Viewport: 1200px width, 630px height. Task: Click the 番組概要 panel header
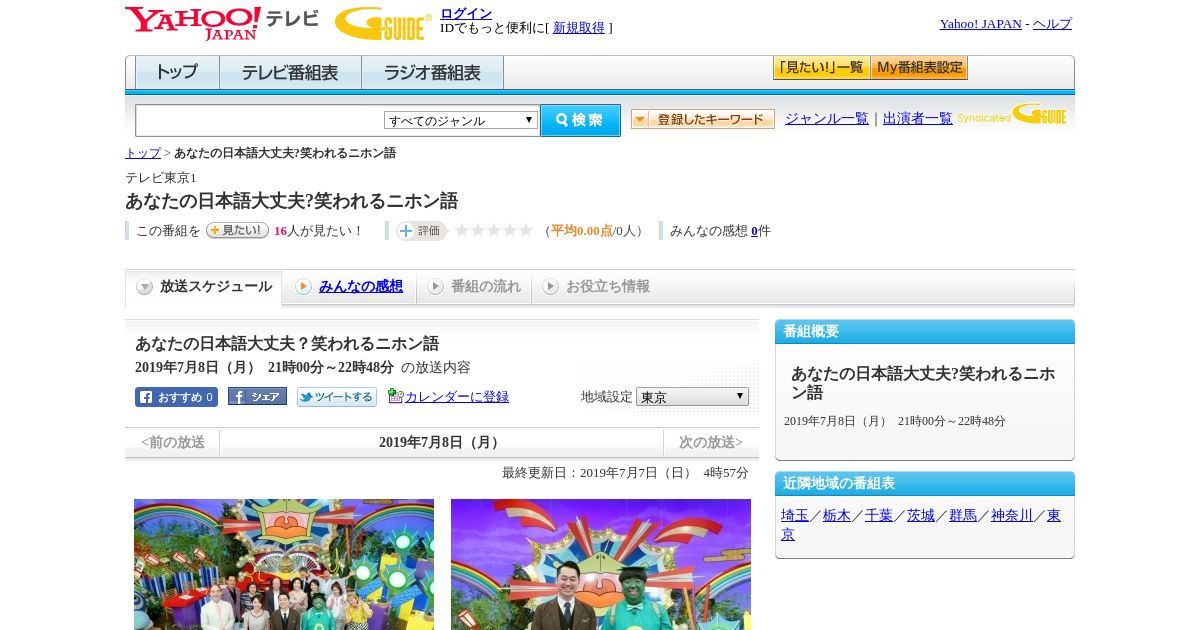[925, 332]
